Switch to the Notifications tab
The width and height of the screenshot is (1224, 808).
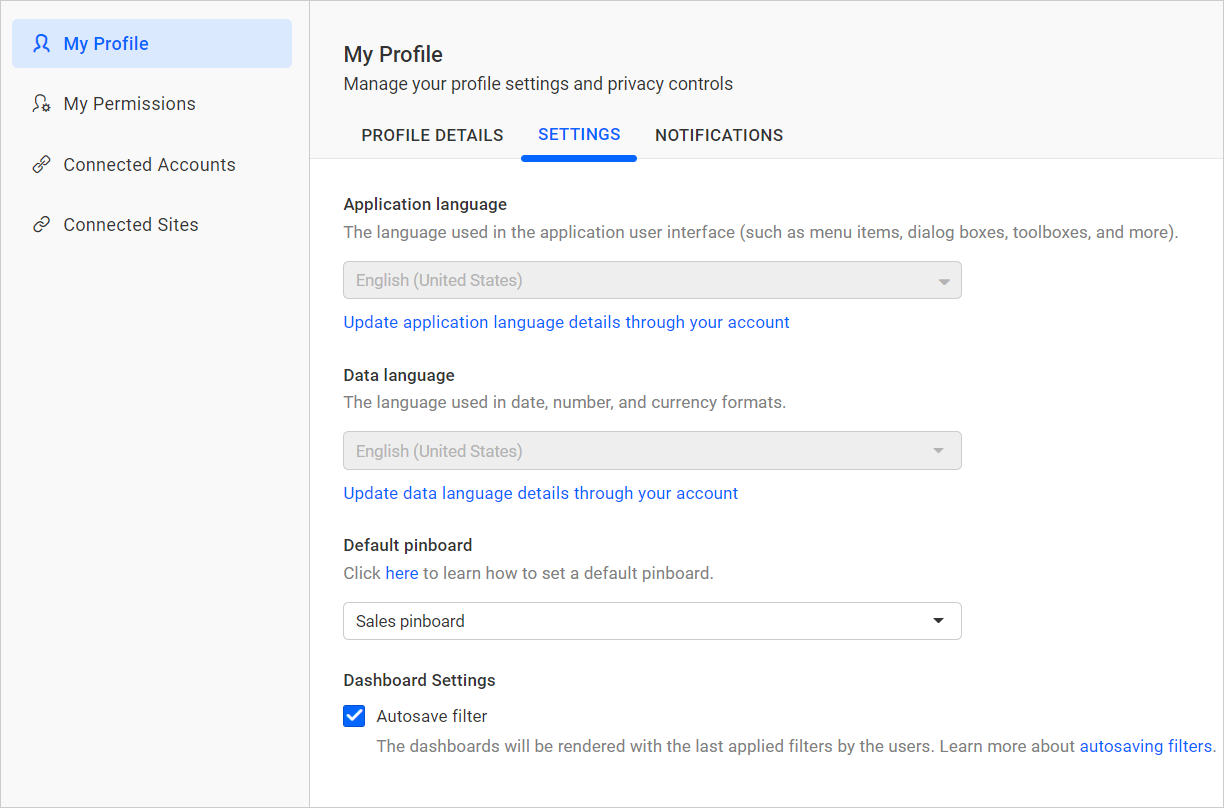pos(719,135)
